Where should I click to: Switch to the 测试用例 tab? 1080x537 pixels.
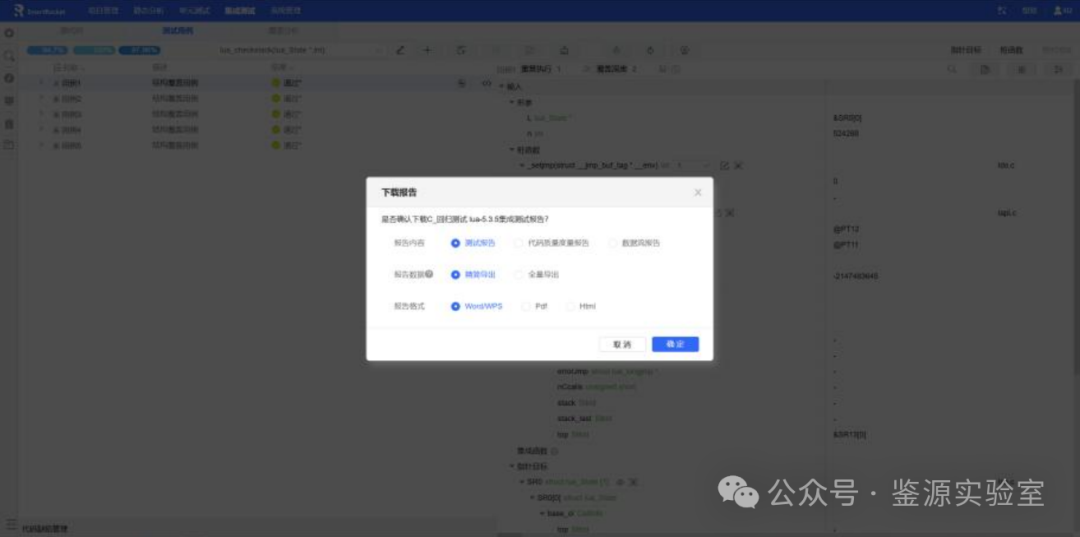pos(178,31)
